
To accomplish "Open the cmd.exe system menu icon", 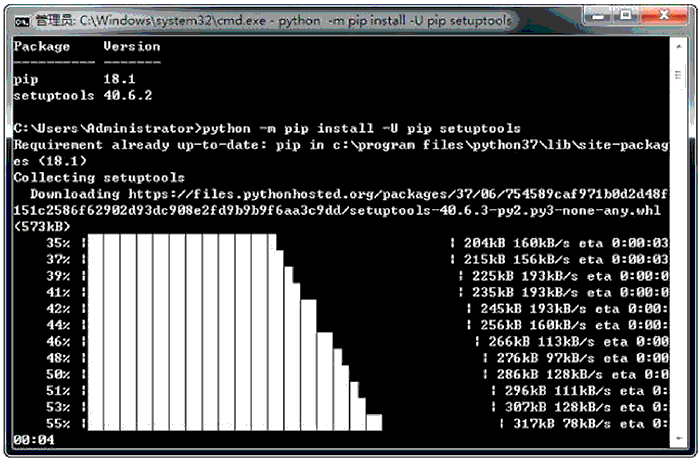I will pos(21,21).
